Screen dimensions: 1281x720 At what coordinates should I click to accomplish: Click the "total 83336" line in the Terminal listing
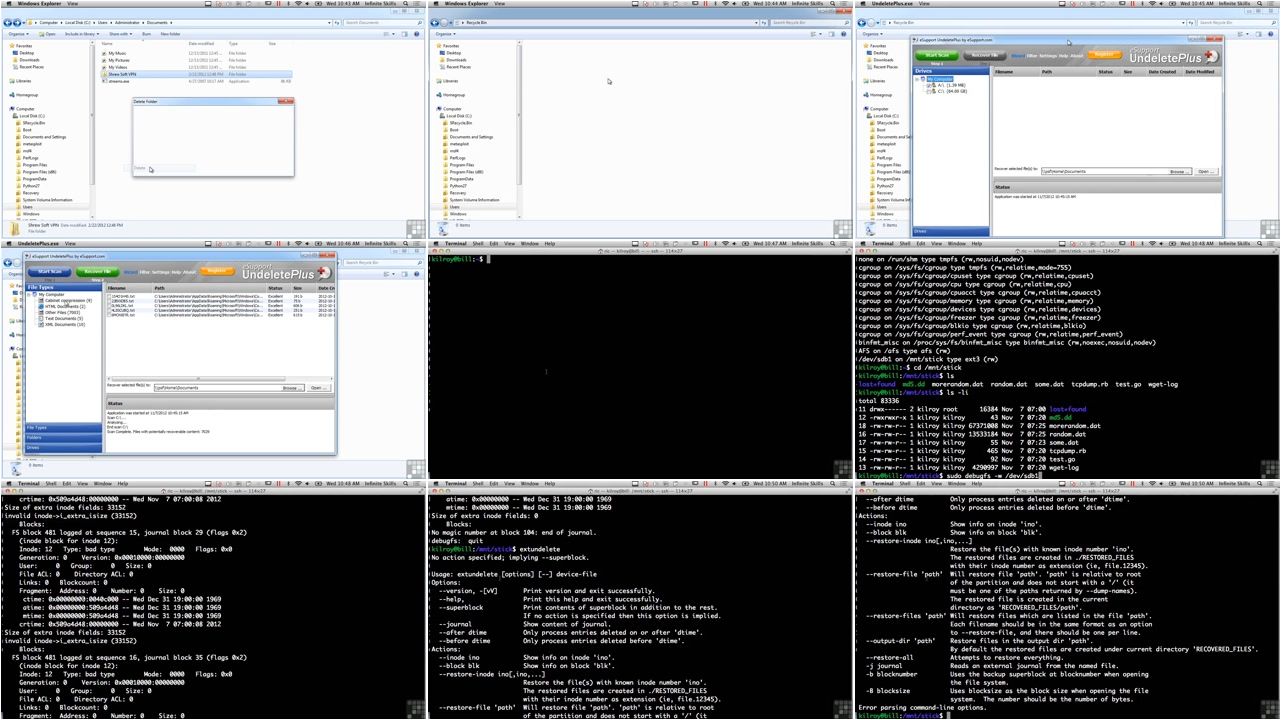[879, 401]
